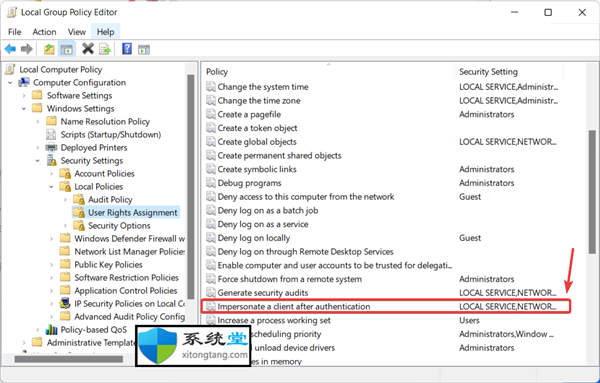Select Software Restriction Policies in tree
This screenshot has width=600, height=383.
point(126,277)
